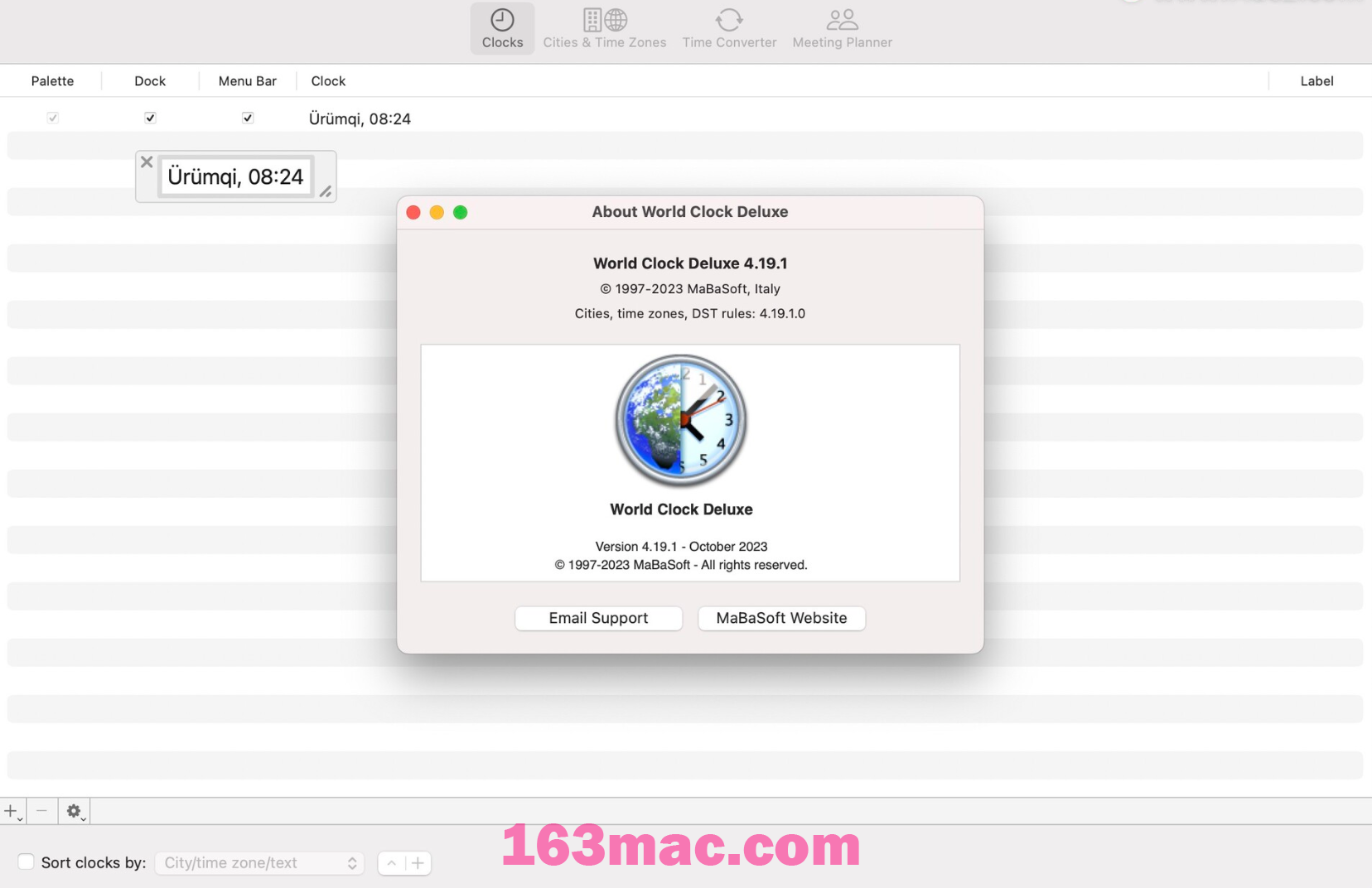Click the Label column header
This screenshot has height=888, width=1372.
[1316, 81]
